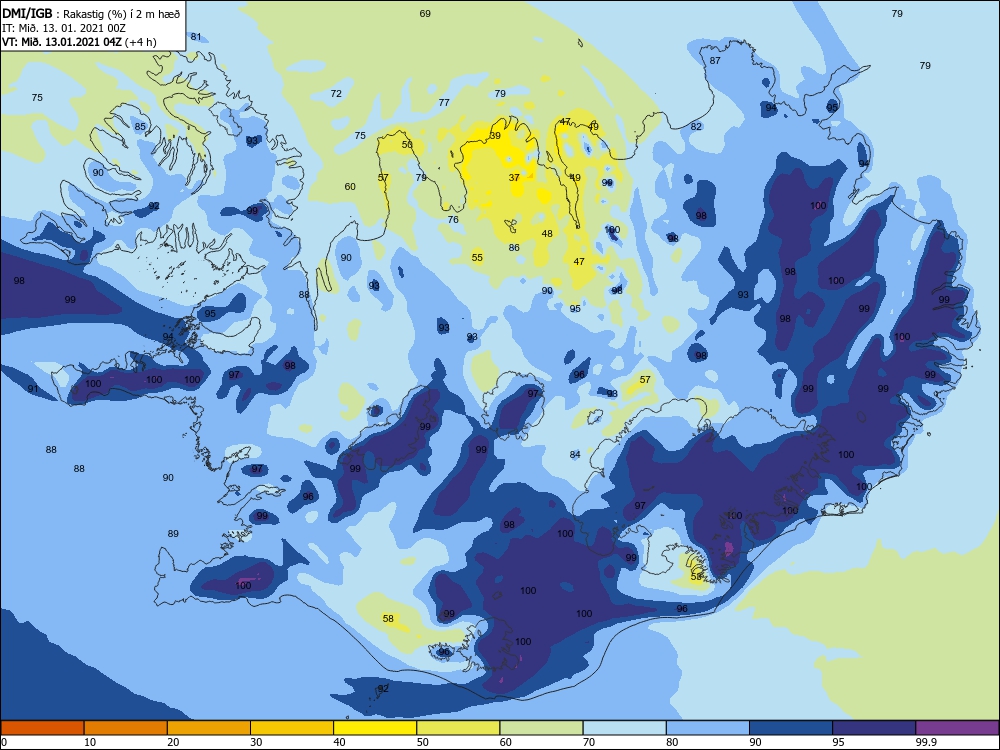This screenshot has width=1000, height=750.
Task: Click the humidity value 69 at top
Action: tap(425, 13)
